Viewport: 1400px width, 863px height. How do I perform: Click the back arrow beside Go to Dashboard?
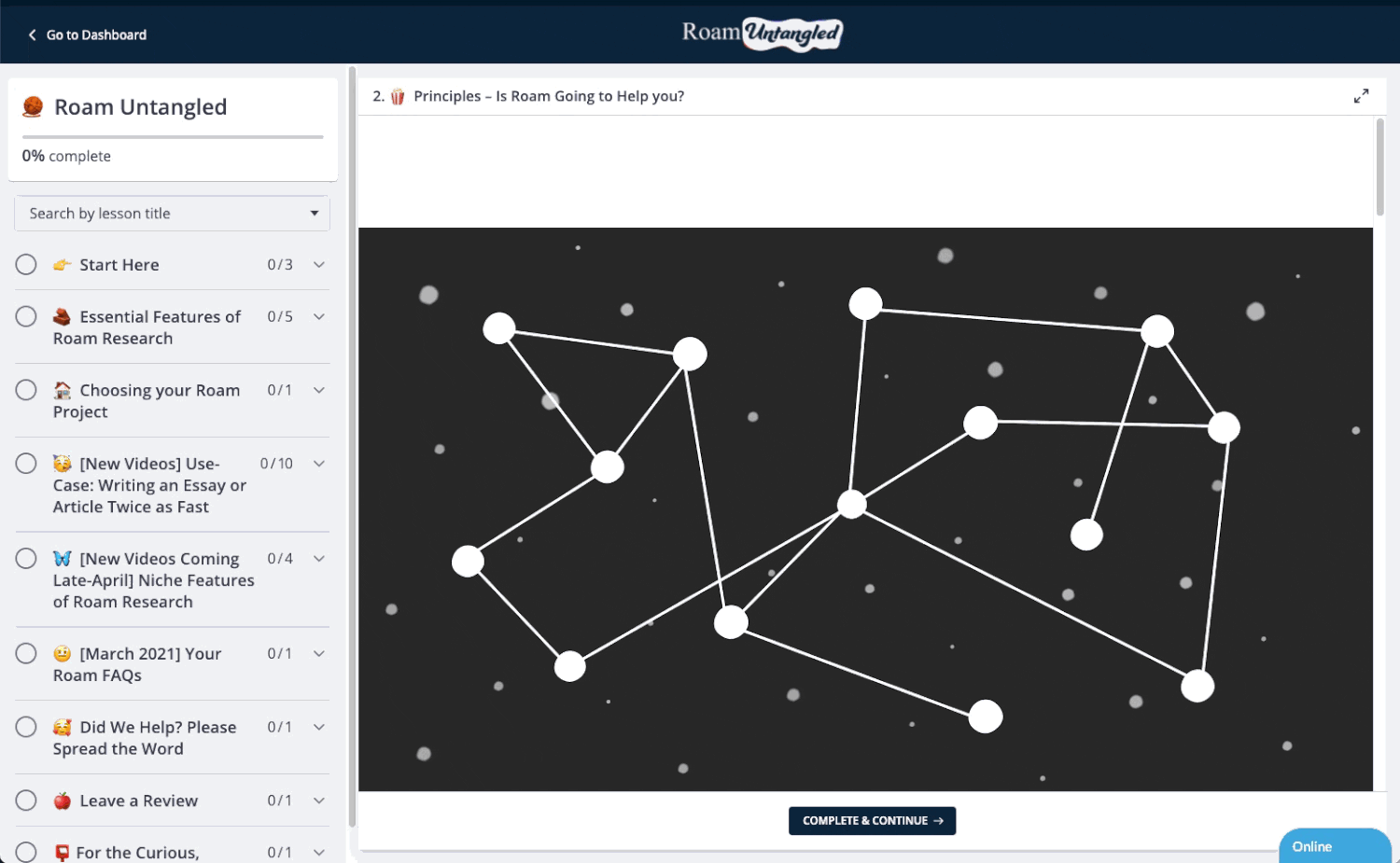point(33,35)
